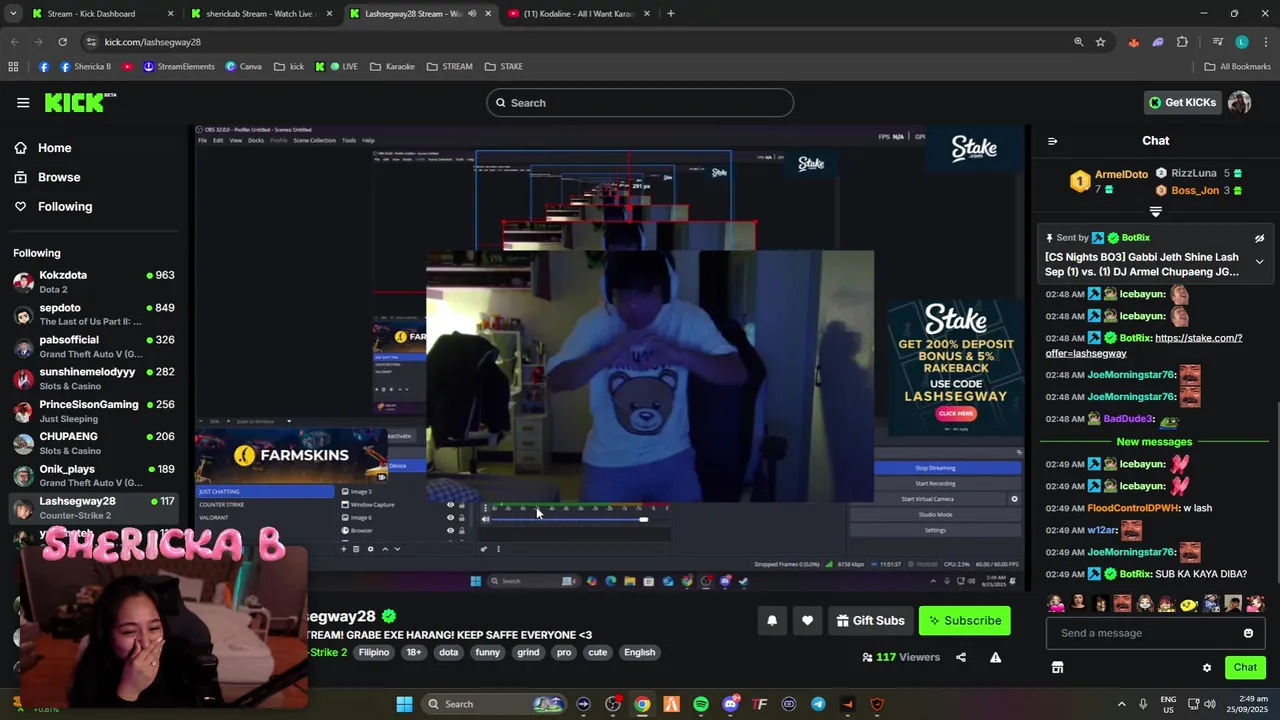Click the dota tag

coord(448,653)
